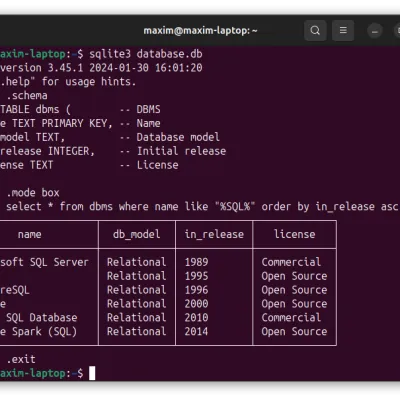Open the hamburger menu in title bar

click(343, 30)
